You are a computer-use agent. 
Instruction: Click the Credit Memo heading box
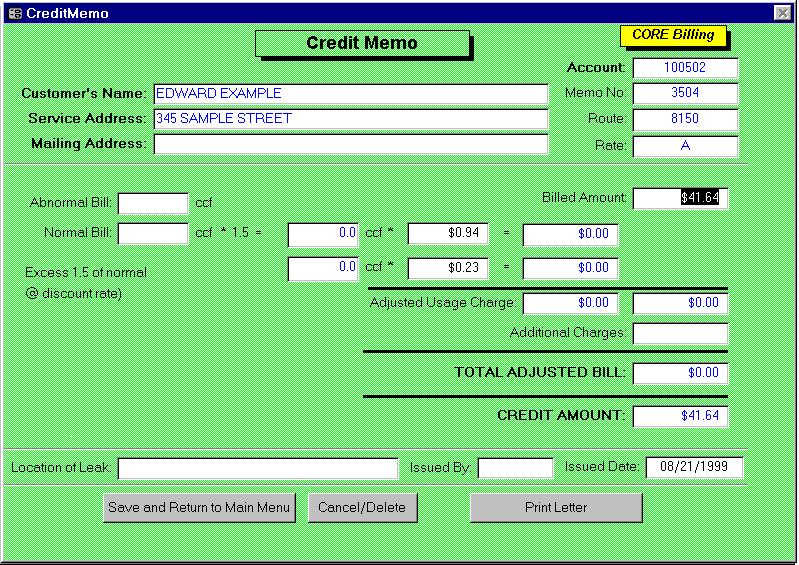tap(362, 43)
